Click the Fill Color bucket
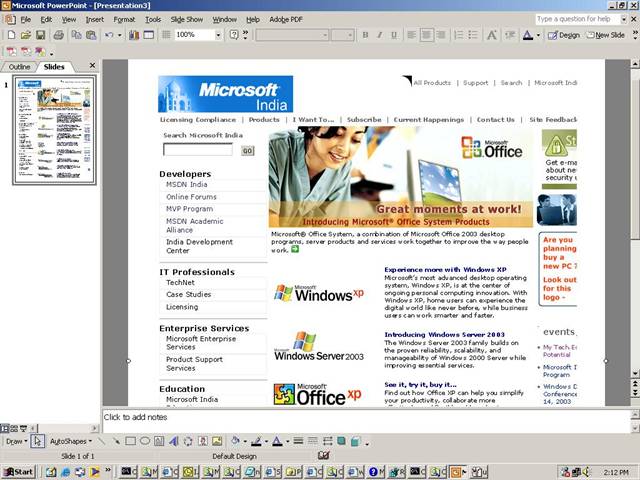Image resolution: width=640 pixels, height=480 pixels. tap(235, 441)
